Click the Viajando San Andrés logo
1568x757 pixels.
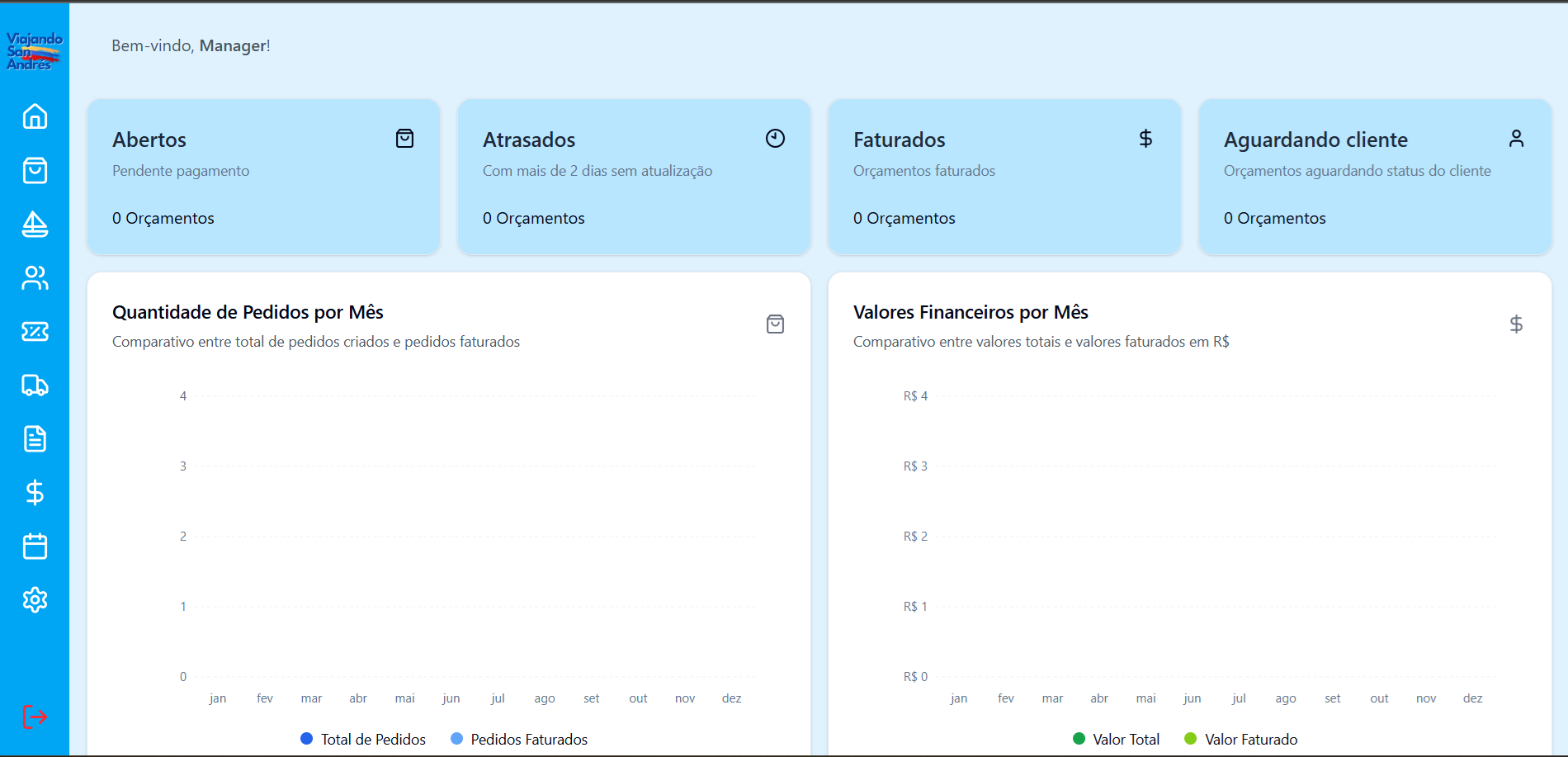35,51
